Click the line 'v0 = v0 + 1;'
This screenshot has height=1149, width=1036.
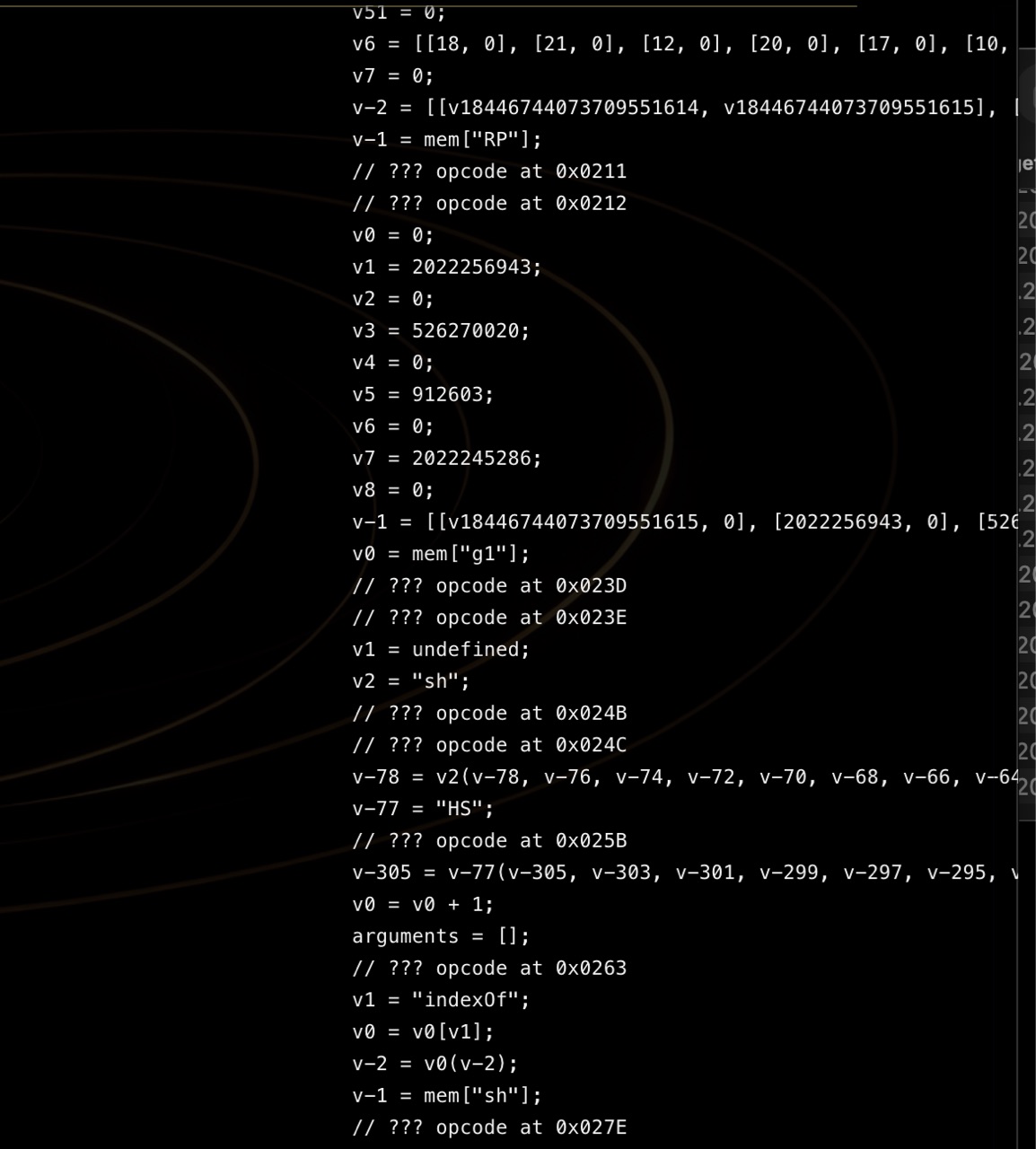pos(423,905)
